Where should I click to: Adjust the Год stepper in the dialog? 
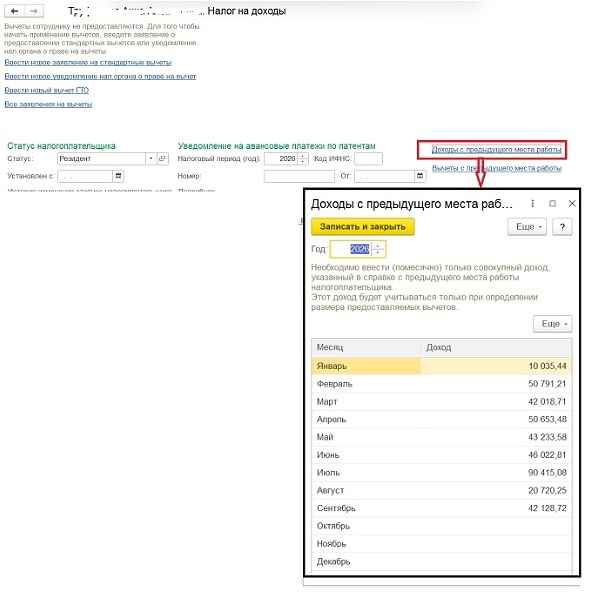378,249
